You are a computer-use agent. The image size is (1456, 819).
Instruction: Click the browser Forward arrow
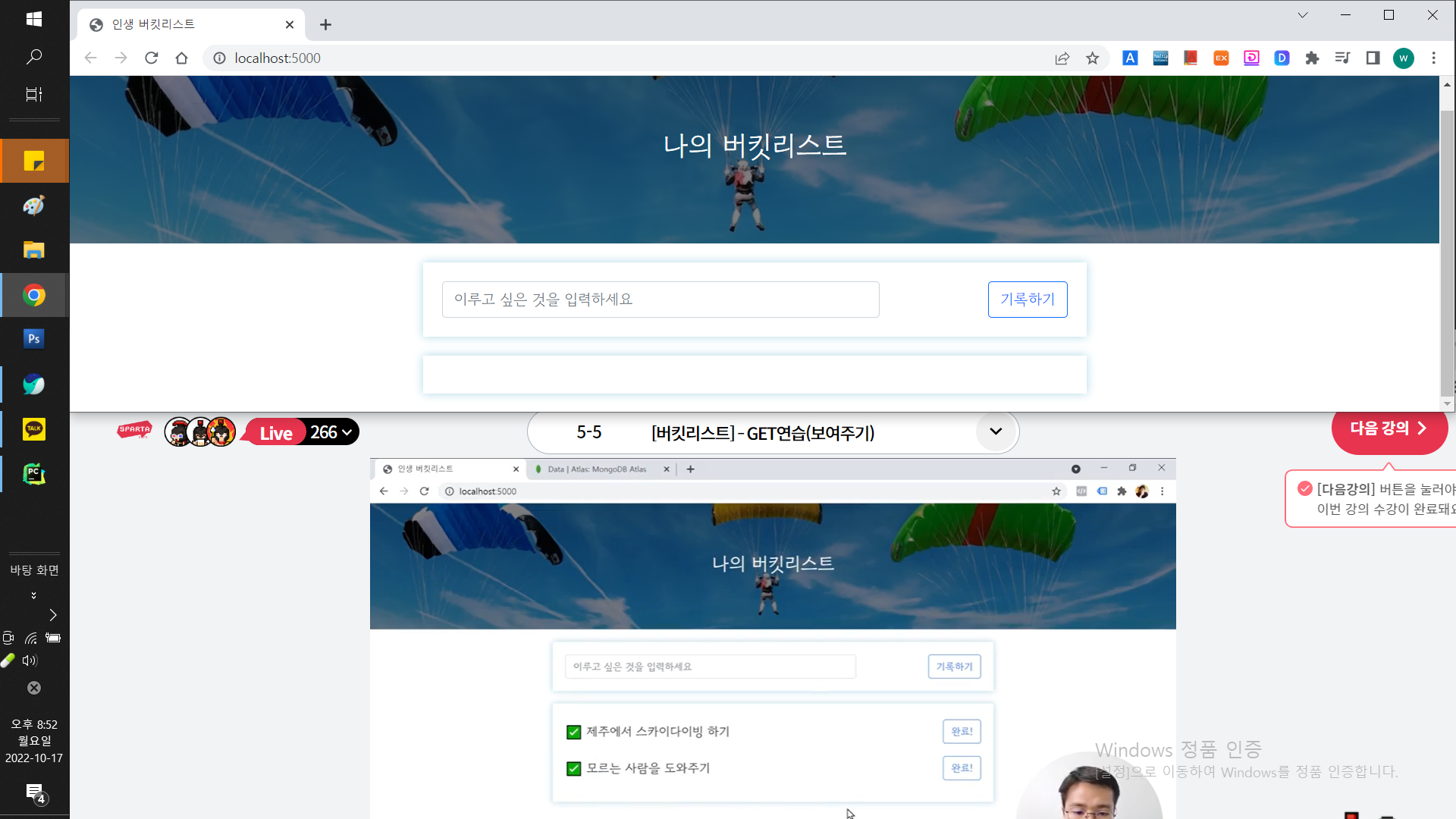[x=121, y=58]
